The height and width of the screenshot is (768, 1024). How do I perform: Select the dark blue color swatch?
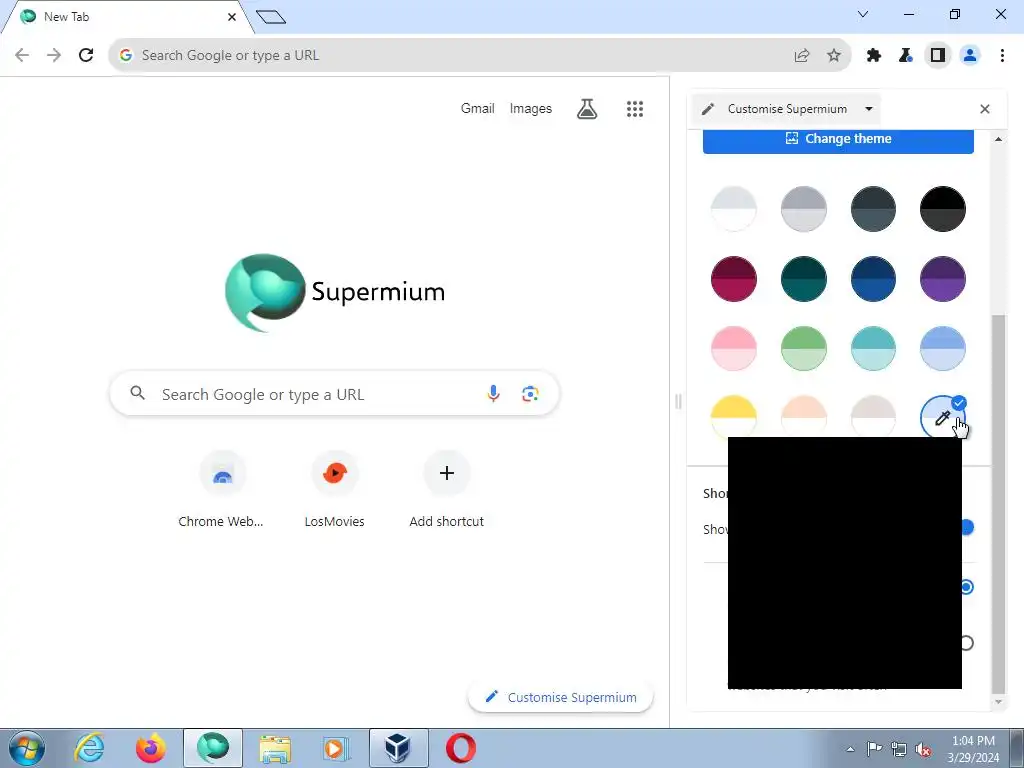(x=873, y=279)
